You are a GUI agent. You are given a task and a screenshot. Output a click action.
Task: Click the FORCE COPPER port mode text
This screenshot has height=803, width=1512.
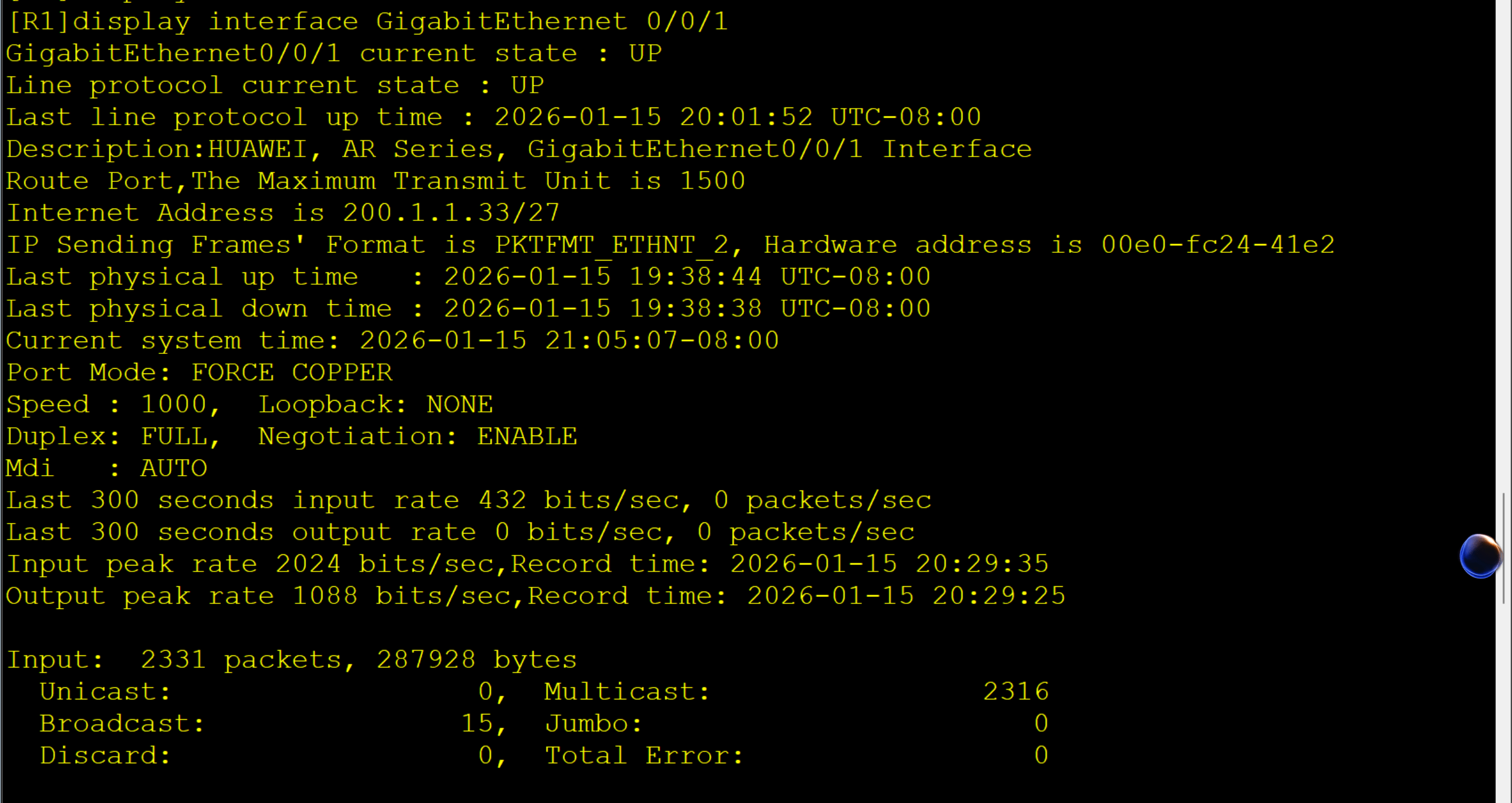291,372
